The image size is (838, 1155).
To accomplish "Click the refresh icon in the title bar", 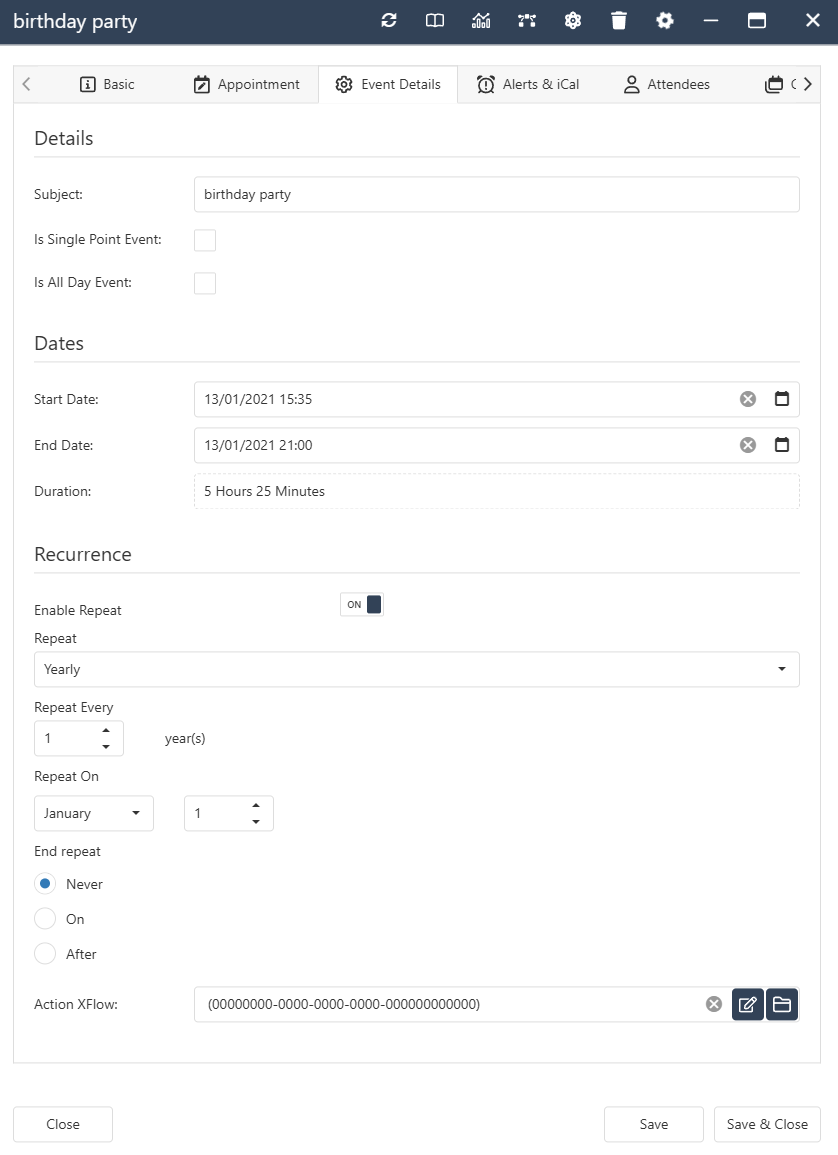I will 389,20.
